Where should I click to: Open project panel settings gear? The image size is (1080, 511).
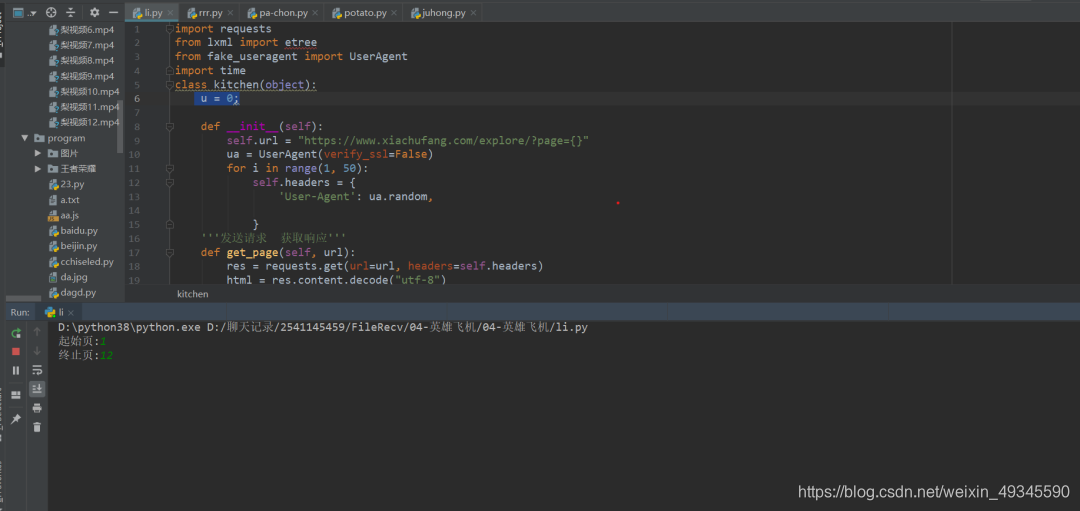[94, 12]
